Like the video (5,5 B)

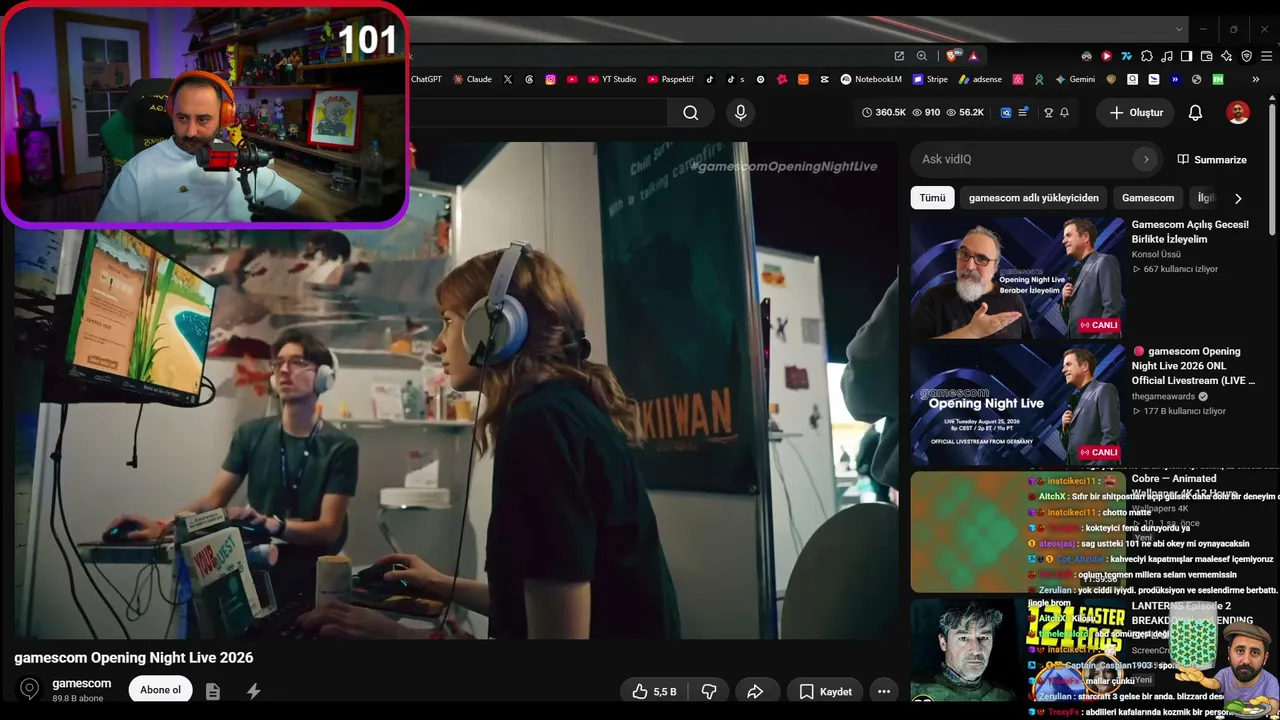pyautogui.click(x=654, y=691)
